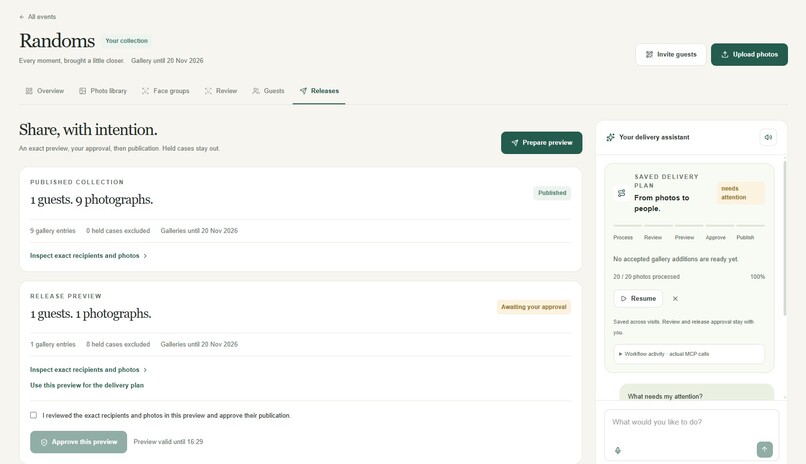
Task: Select the Releases tab
Action: click(319, 91)
